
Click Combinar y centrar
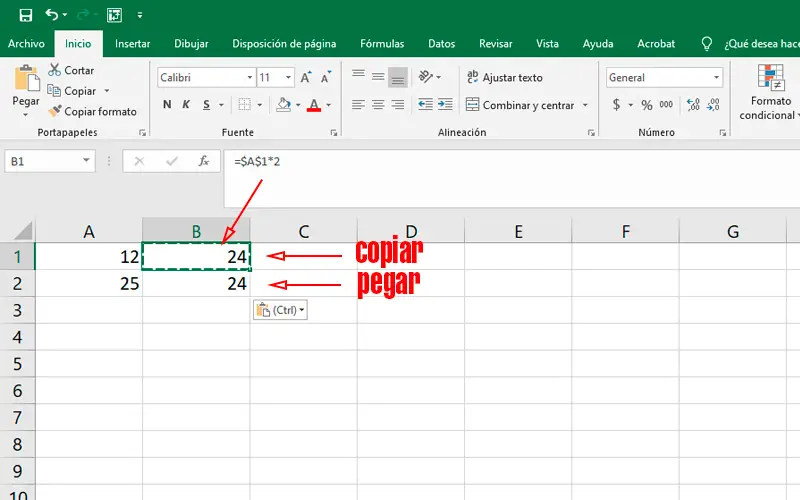[520, 105]
